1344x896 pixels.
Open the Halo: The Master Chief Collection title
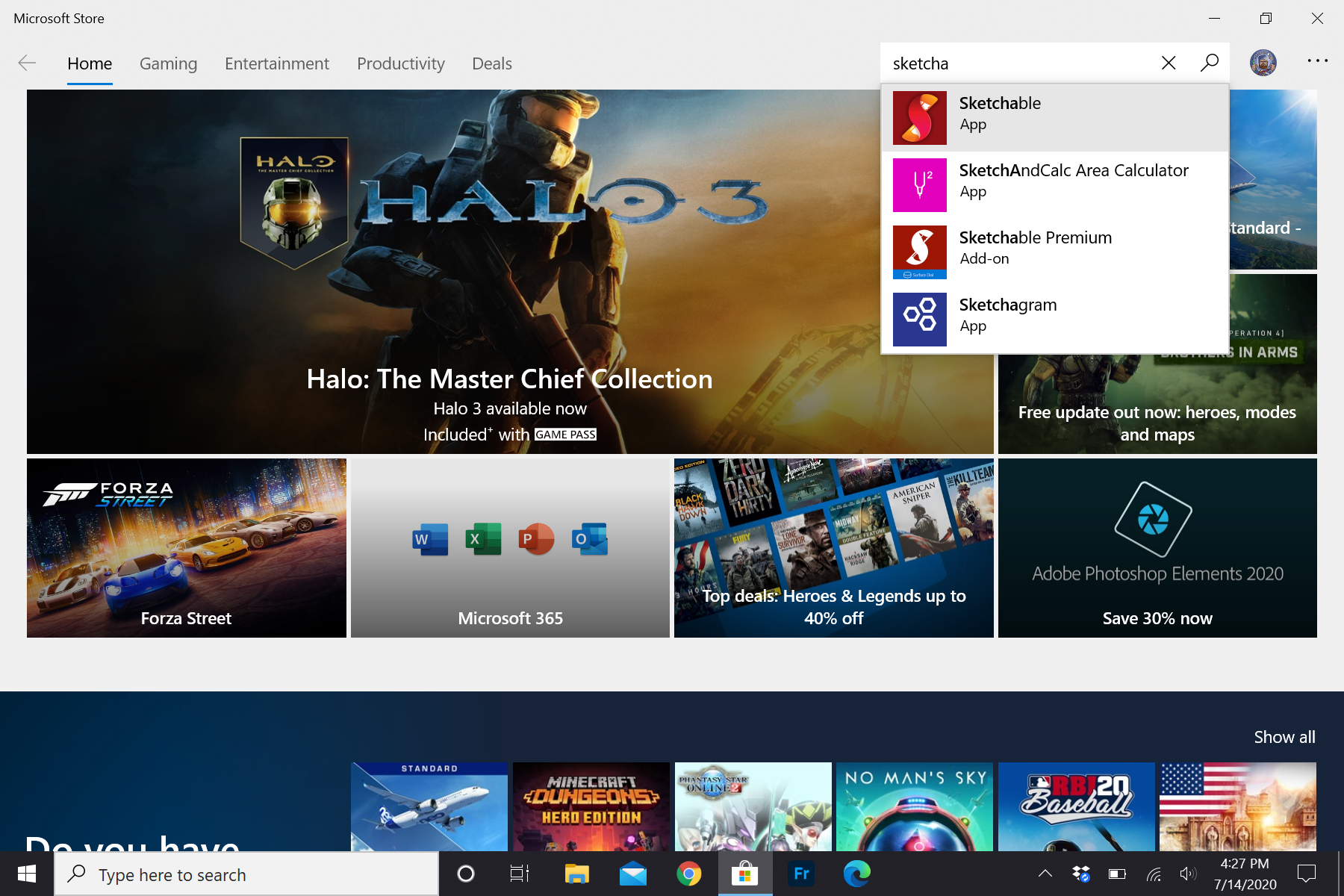pos(510,379)
